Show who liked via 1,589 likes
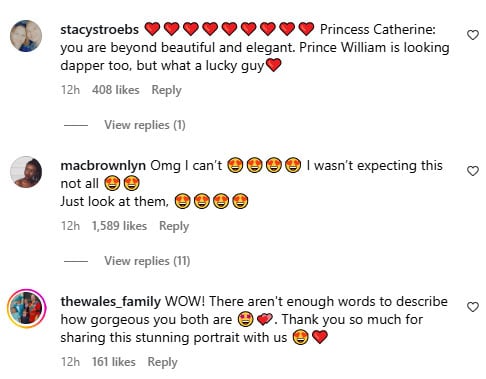The image size is (486, 379). (119, 226)
